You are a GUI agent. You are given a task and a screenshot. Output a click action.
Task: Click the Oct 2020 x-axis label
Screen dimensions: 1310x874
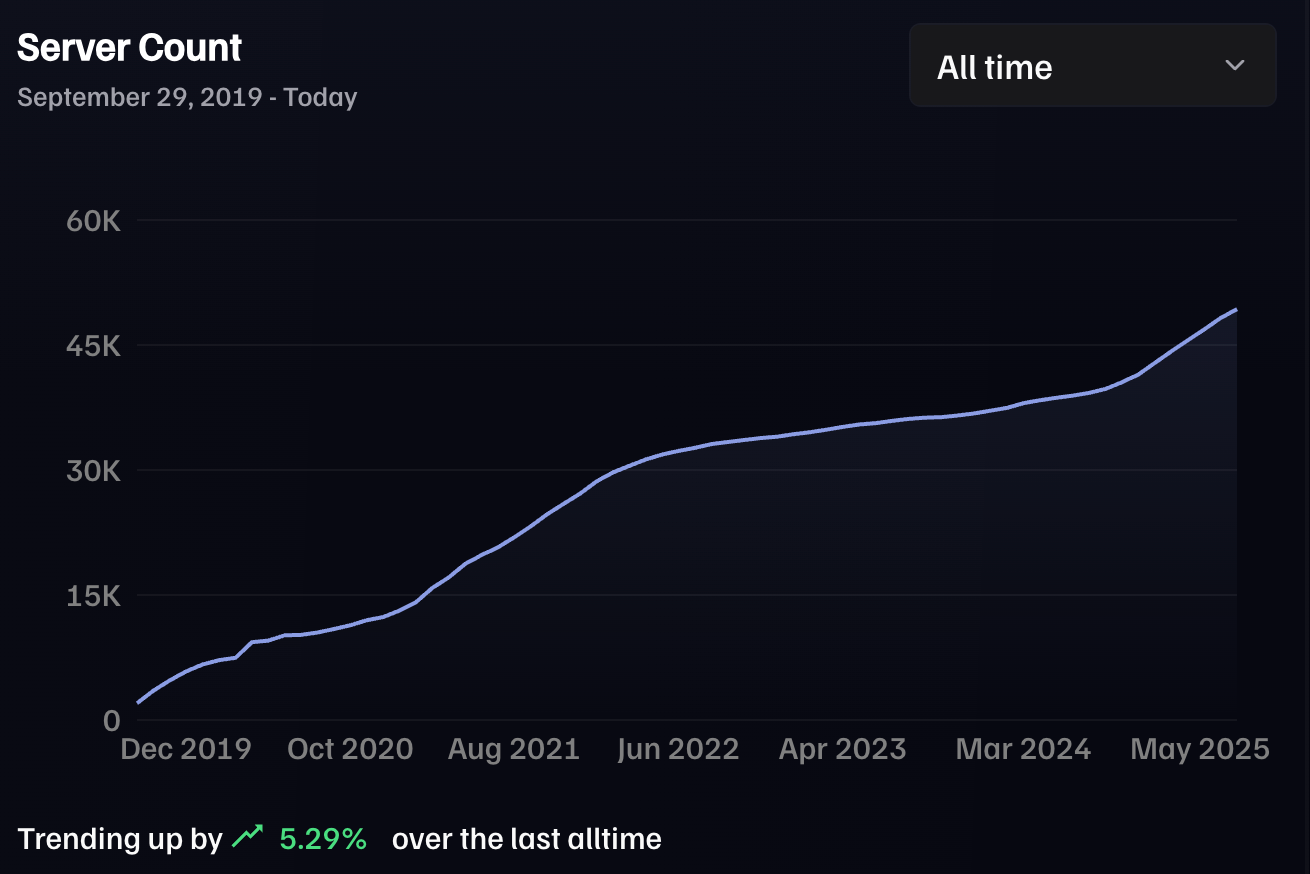[350, 749]
